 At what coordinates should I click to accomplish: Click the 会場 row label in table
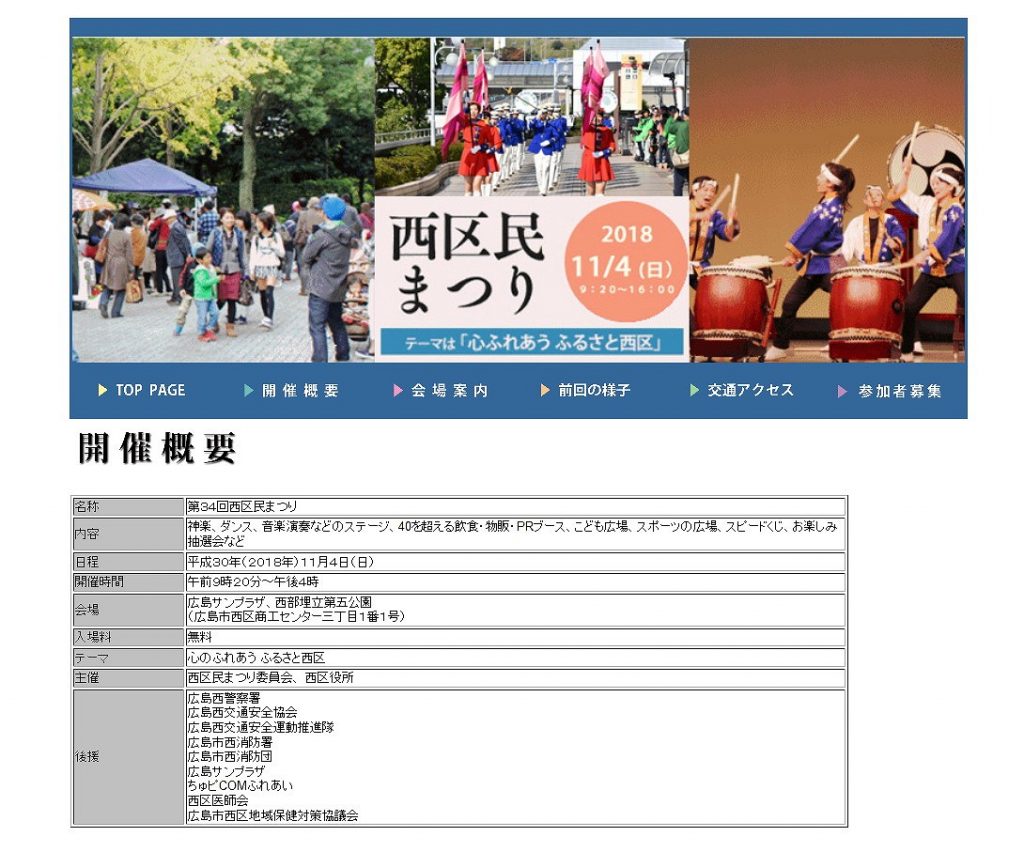click(128, 610)
